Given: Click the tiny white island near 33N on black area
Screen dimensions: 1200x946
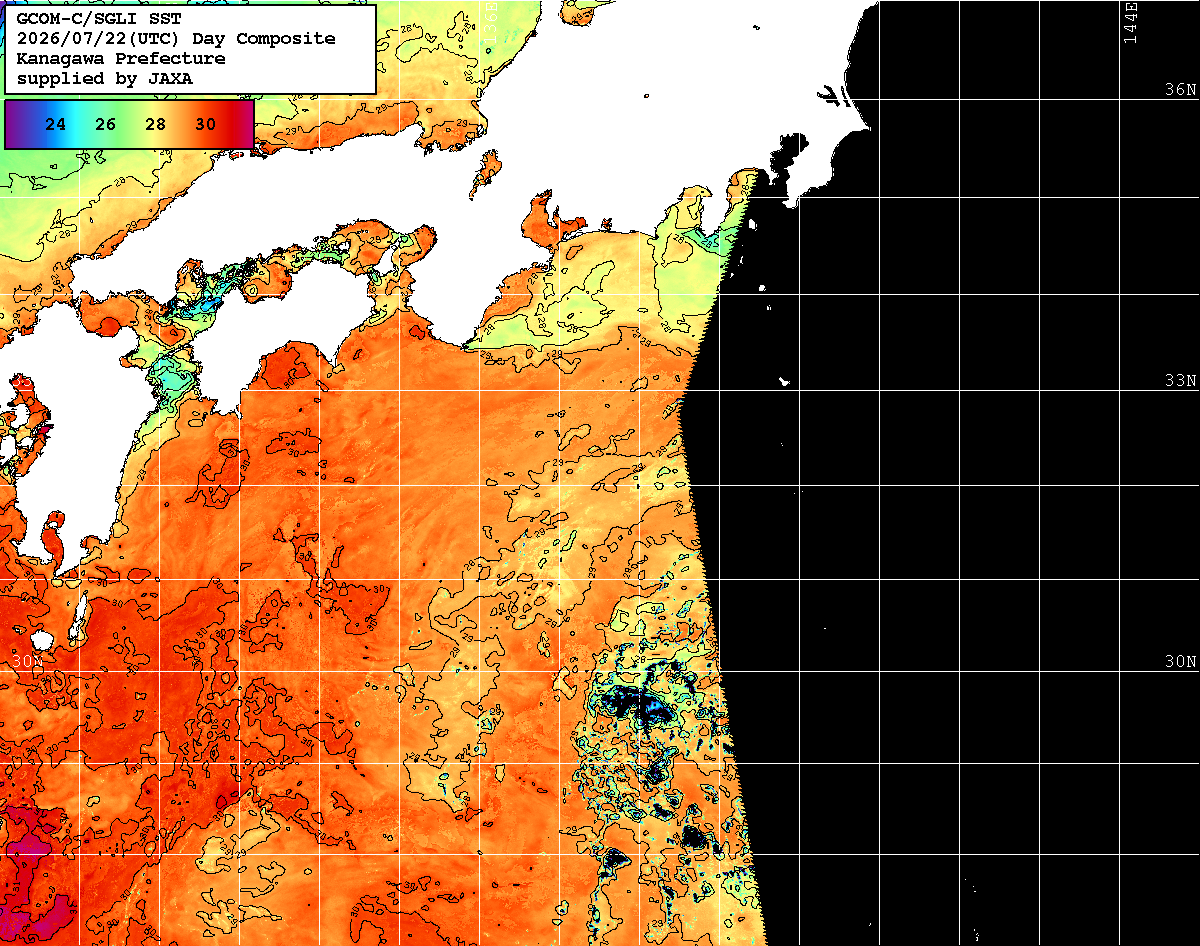Looking at the screenshot, I should (x=785, y=381).
